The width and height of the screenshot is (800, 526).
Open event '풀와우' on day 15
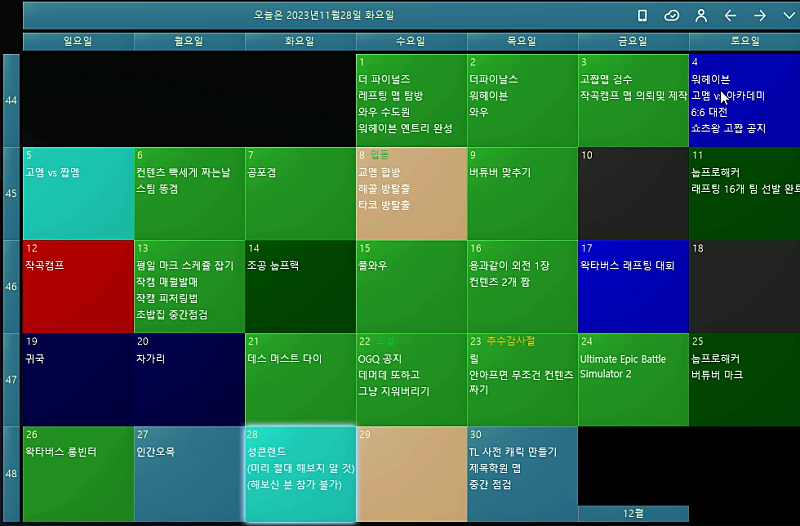coord(372,266)
